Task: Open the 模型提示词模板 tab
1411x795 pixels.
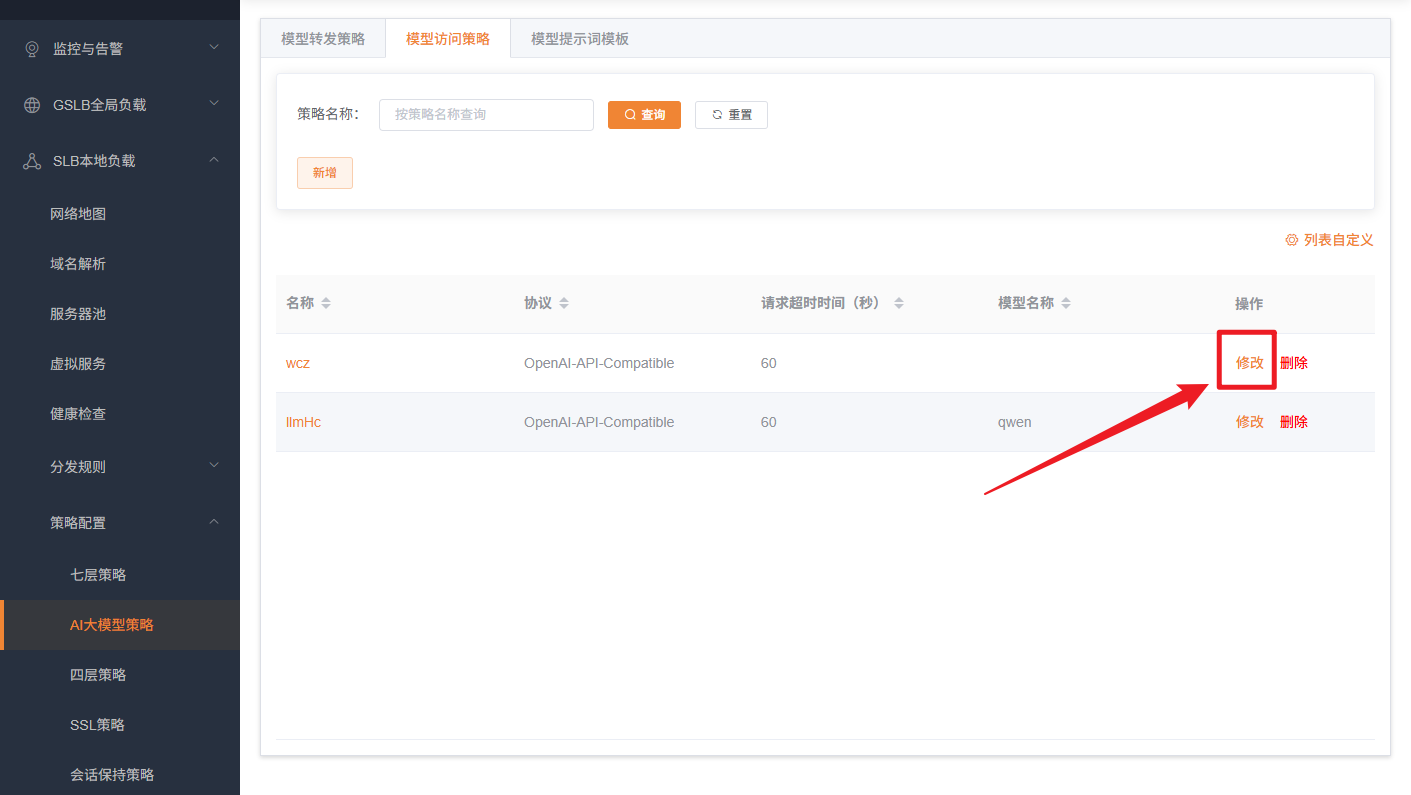Action: point(580,39)
